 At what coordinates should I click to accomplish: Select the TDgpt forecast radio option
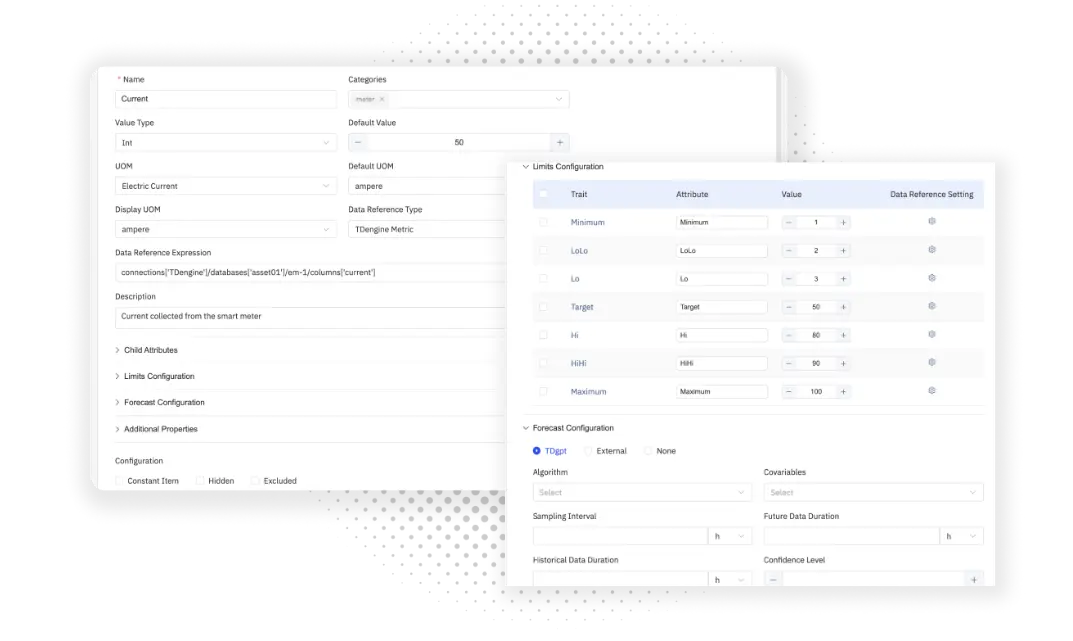(x=536, y=451)
